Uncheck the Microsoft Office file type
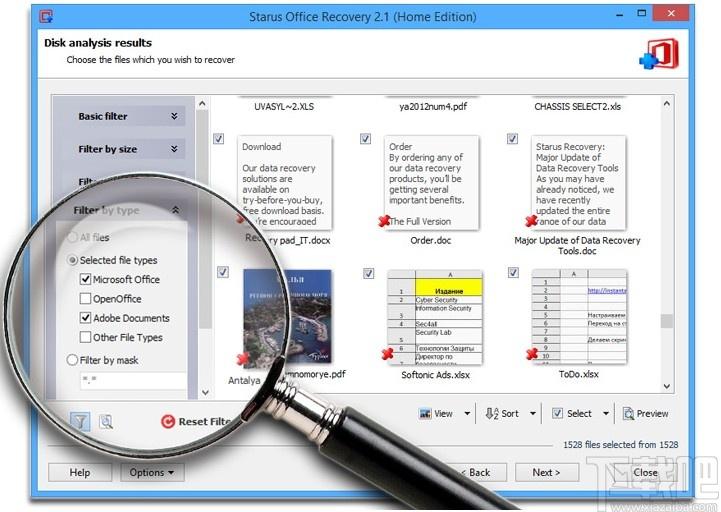The width and height of the screenshot is (721, 512). (x=85, y=279)
